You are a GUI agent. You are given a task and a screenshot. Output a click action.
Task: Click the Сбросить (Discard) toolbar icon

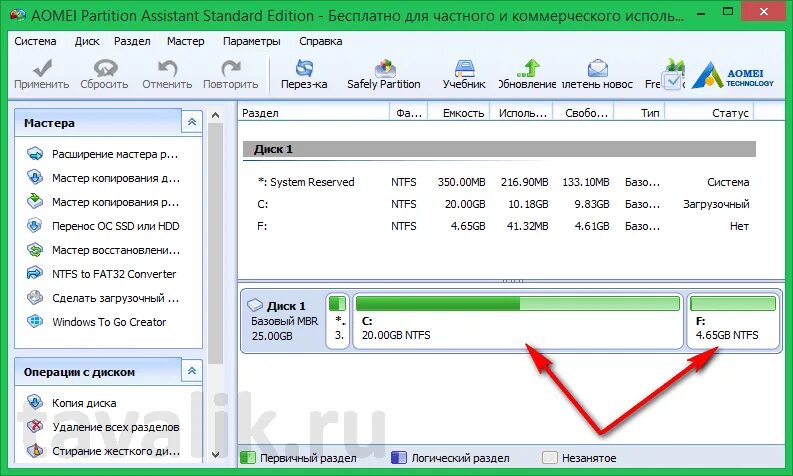105,68
